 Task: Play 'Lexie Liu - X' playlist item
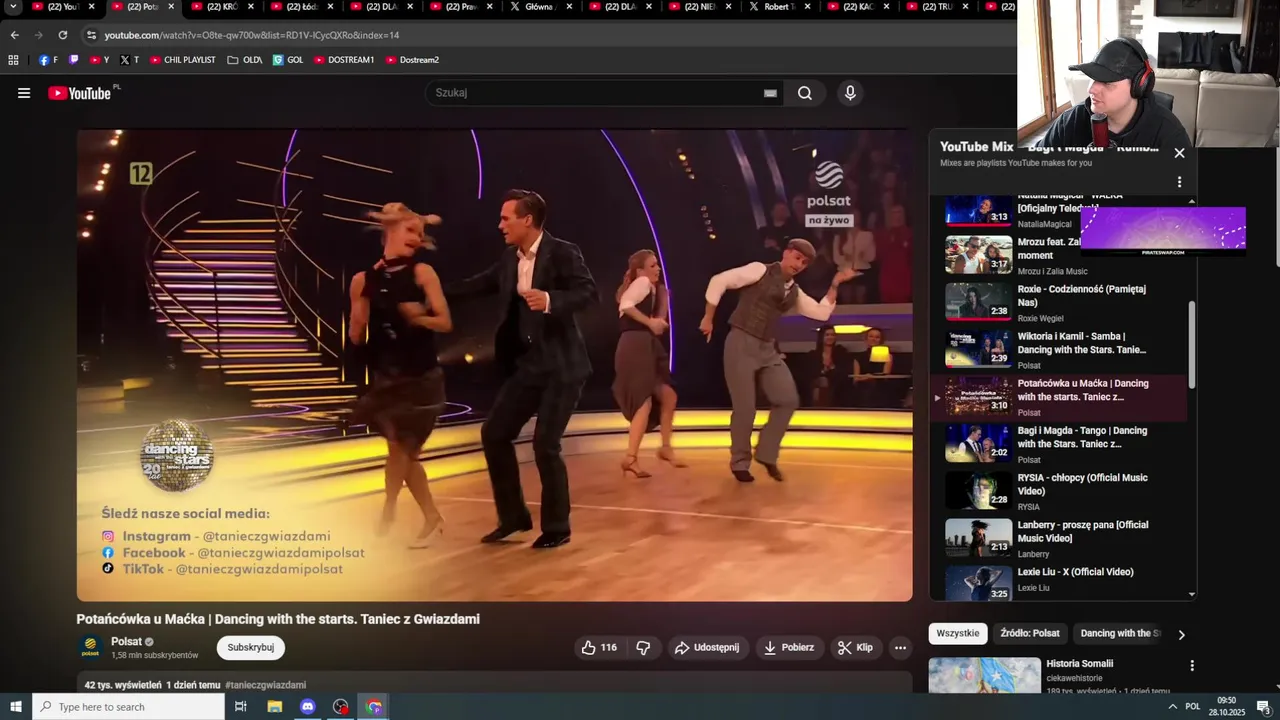1060,582
